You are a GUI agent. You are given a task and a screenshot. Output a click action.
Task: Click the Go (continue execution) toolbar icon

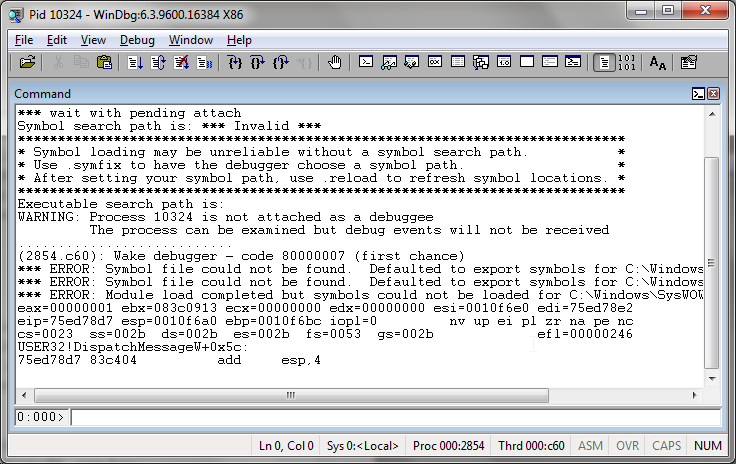[x=135, y=62]
